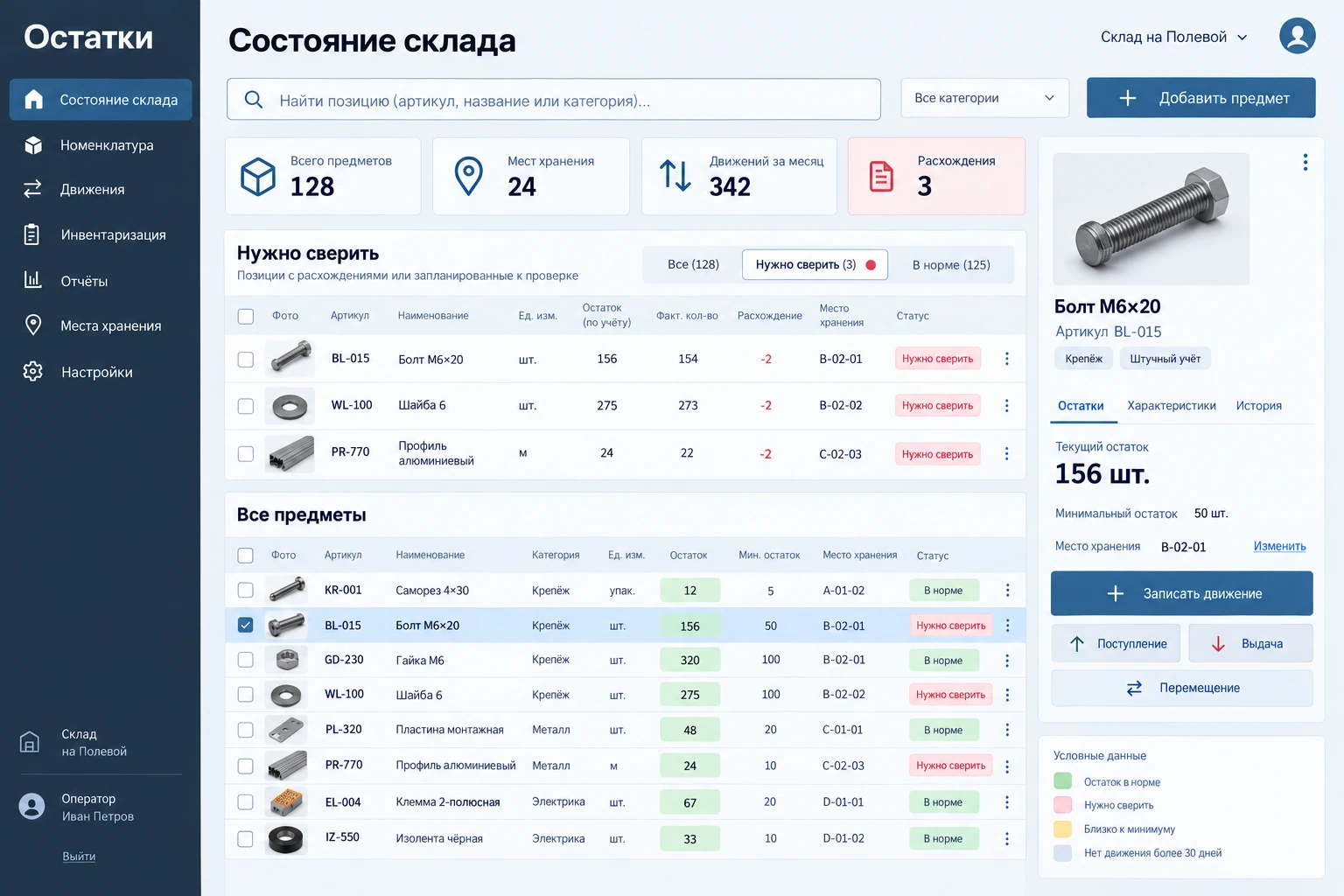
Task: Click the Выдача button
Action: coord(1250,644)
